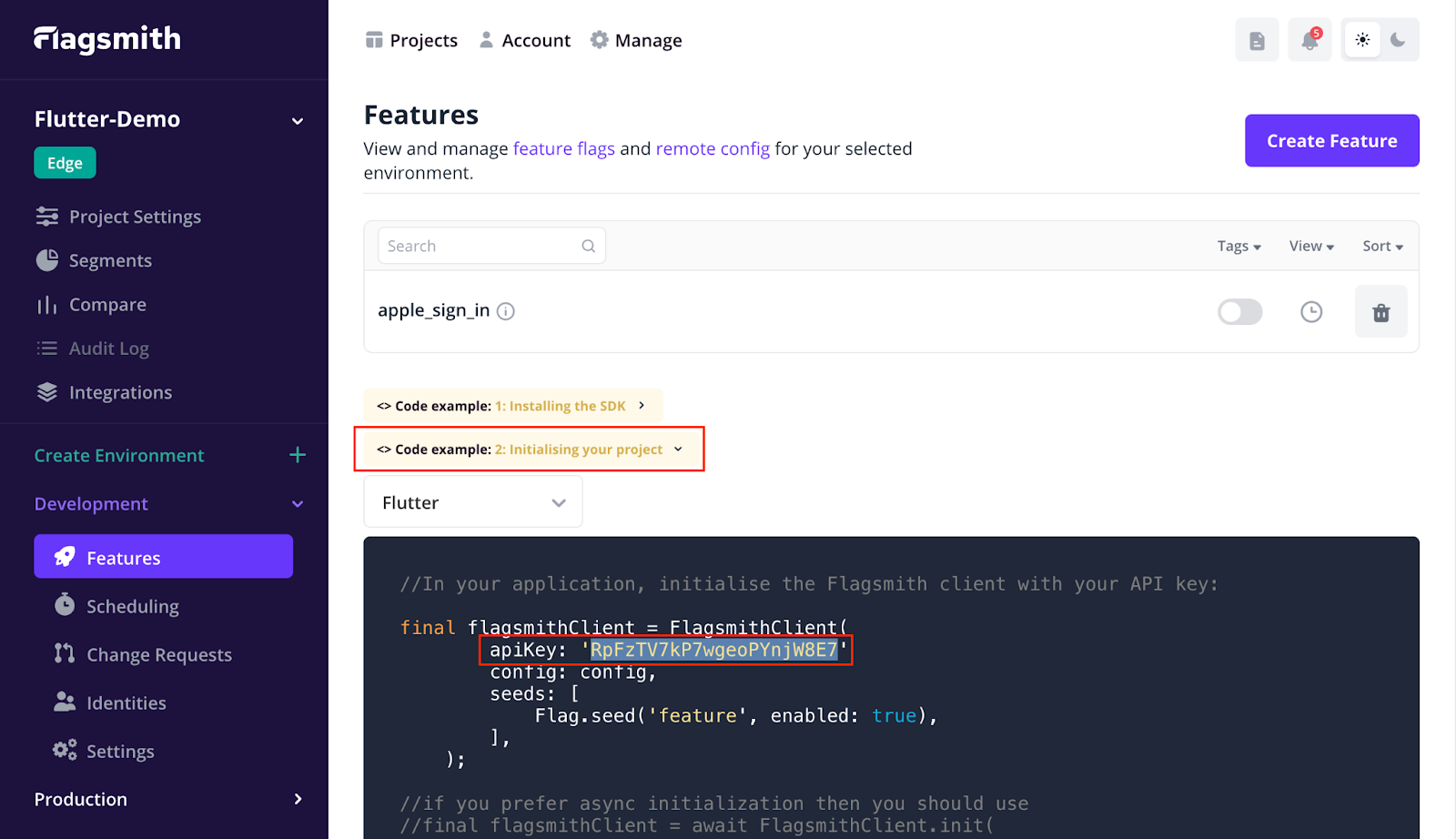Add environment with plus icon
This screenshot has height=839, width=1456.
[298, 455]
